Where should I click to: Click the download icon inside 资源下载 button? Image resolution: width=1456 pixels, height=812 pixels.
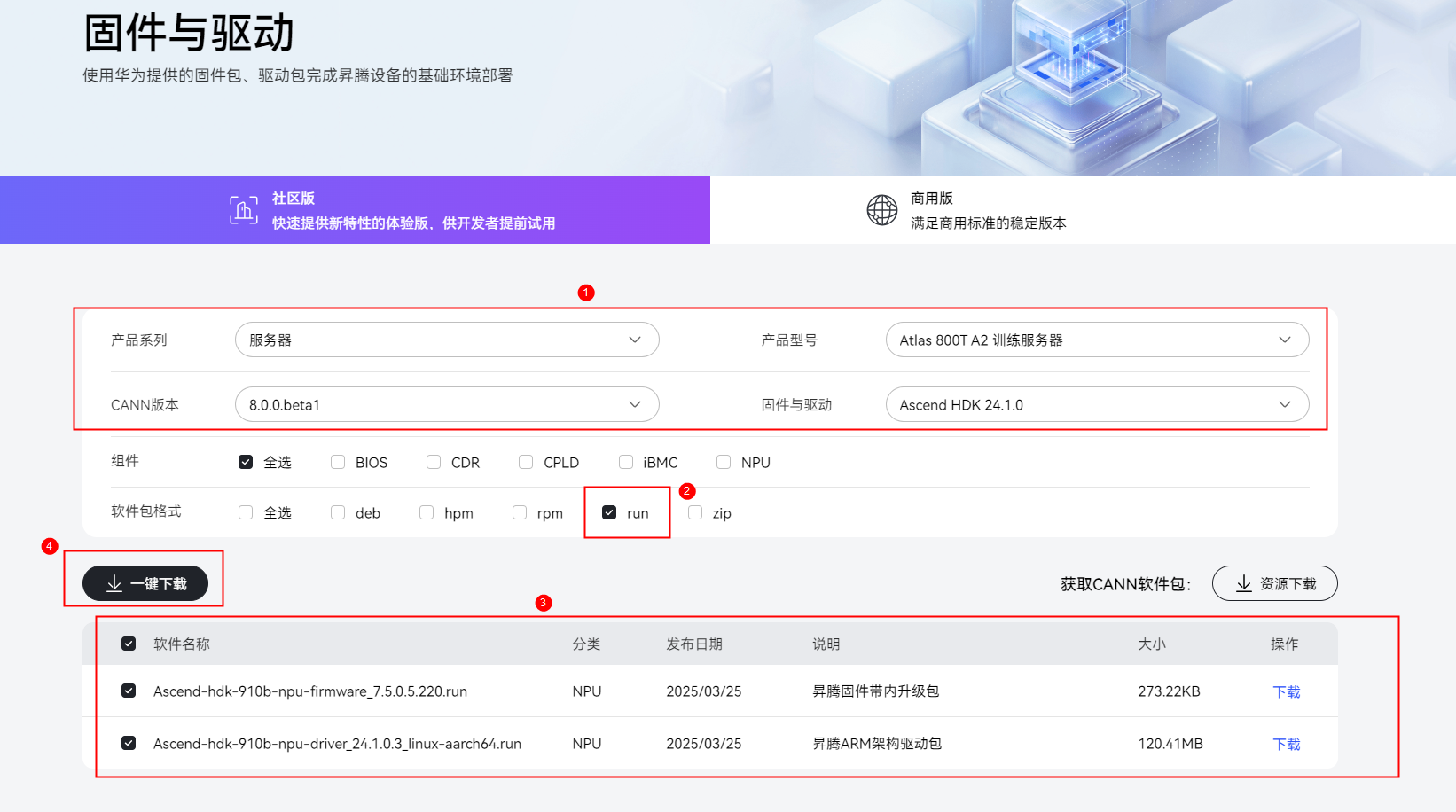coord(1241,583)
